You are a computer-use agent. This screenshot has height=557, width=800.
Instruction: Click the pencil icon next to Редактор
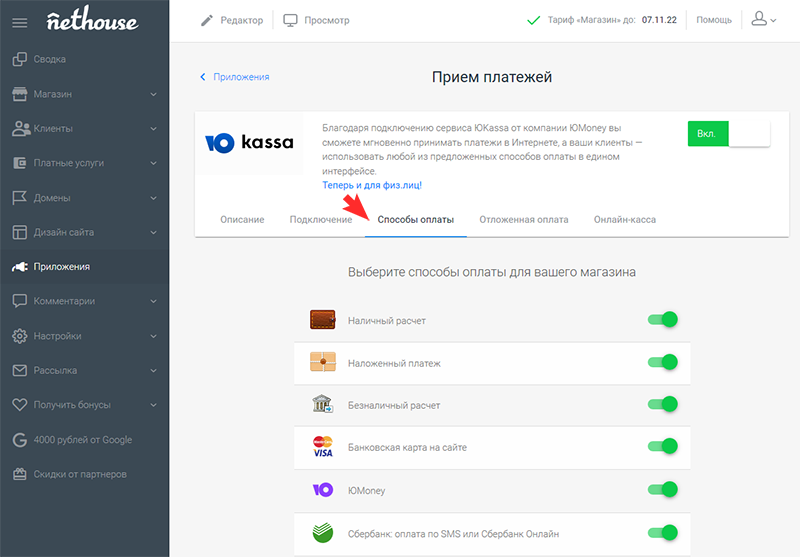tap(207, 20)
